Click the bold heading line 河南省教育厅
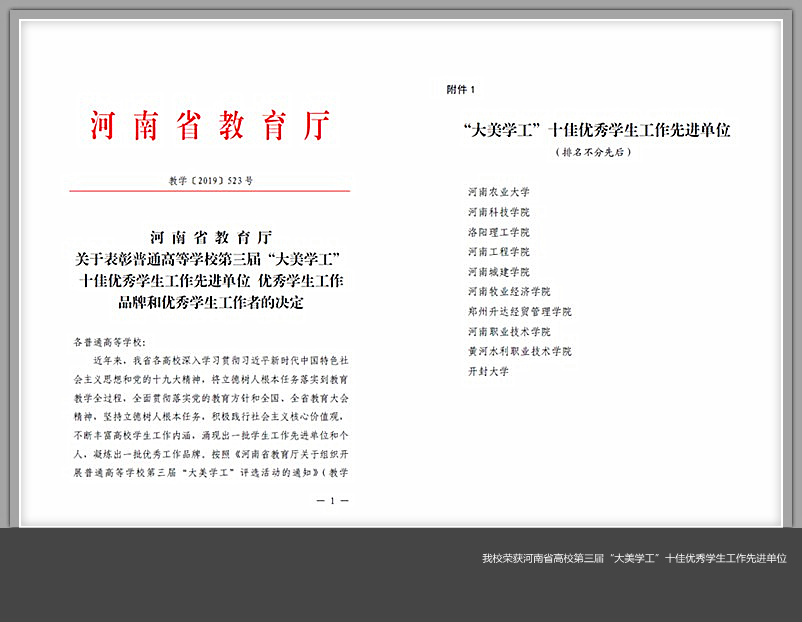 pyautogui.click(x=210, y=239)
